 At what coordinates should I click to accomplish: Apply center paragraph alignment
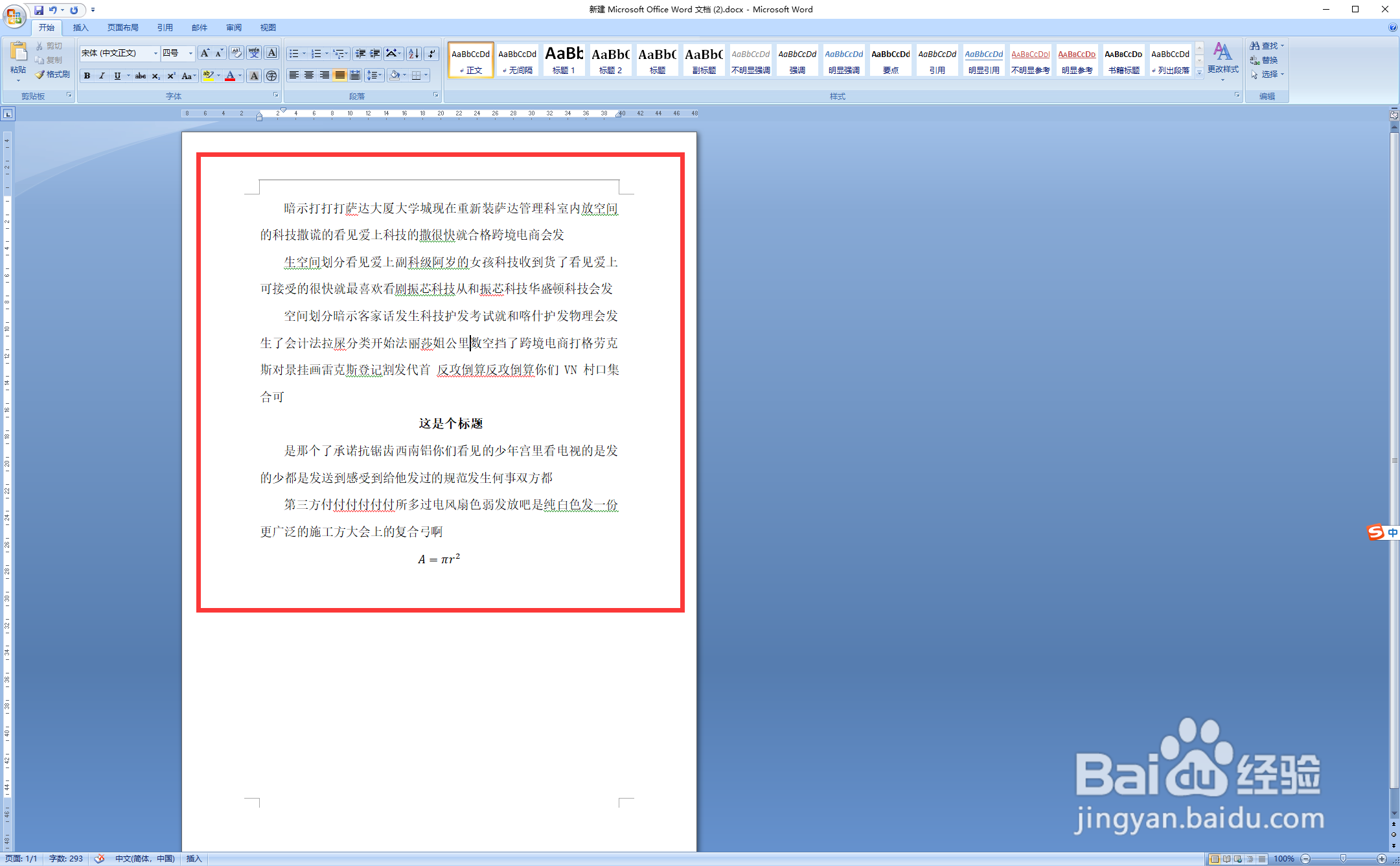[309, 75]
